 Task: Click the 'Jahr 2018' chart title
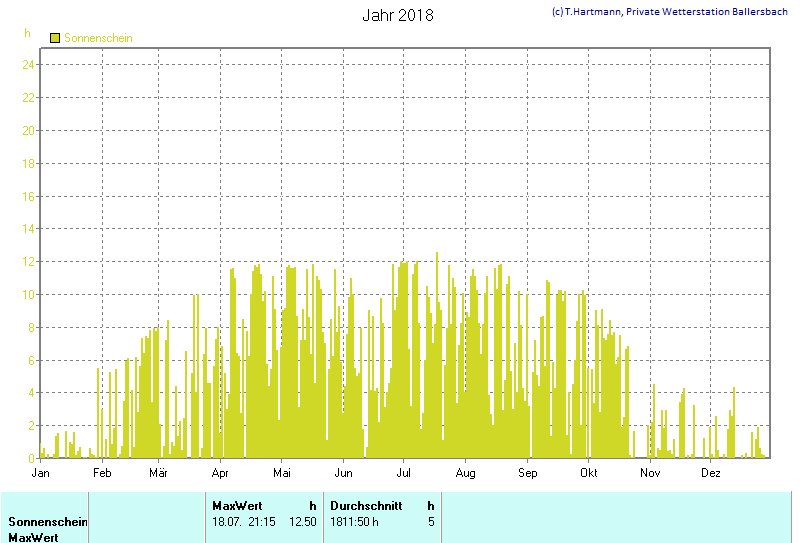[x=397, y=15]
